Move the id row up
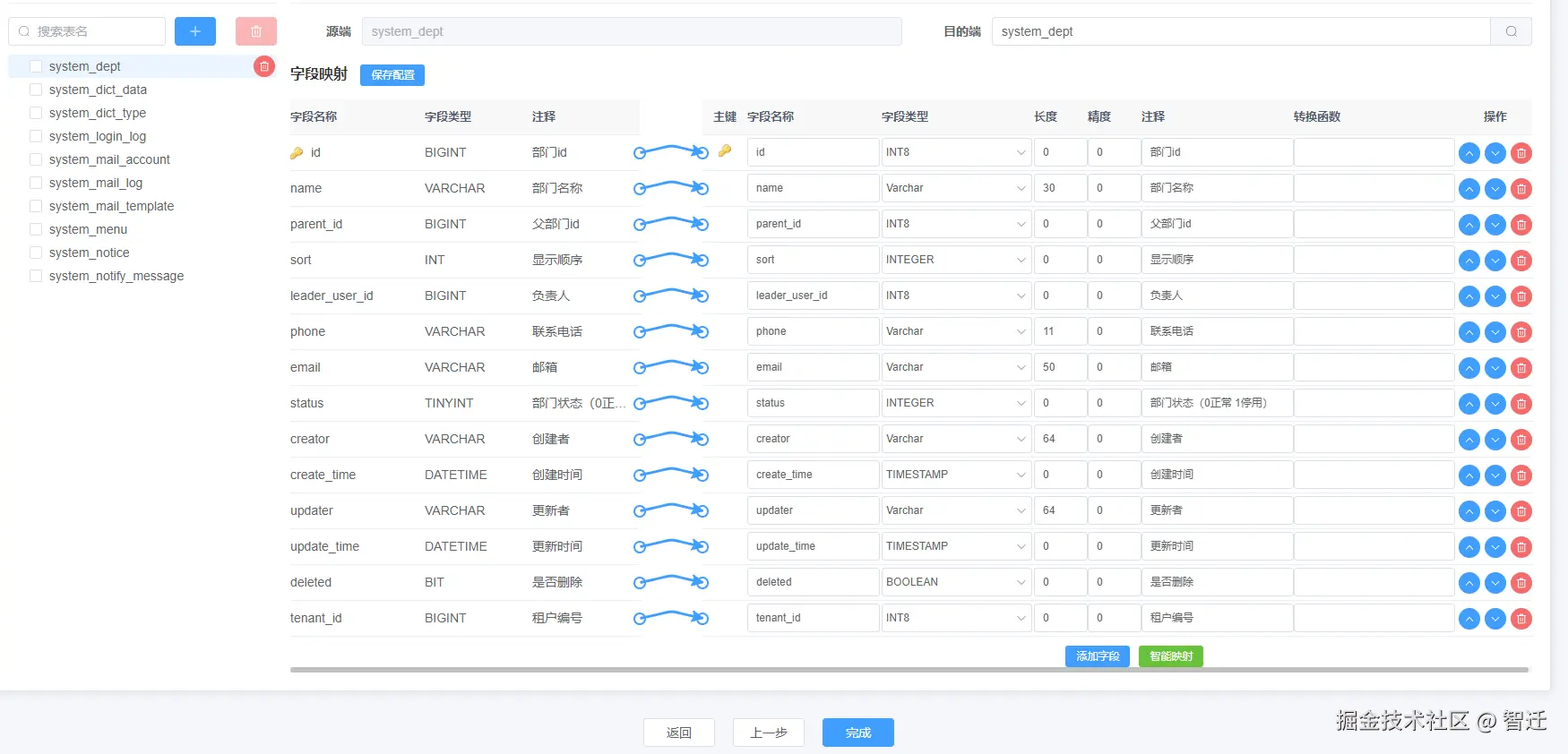Viewport: 1568px width, 754px height. point(1469,153)
